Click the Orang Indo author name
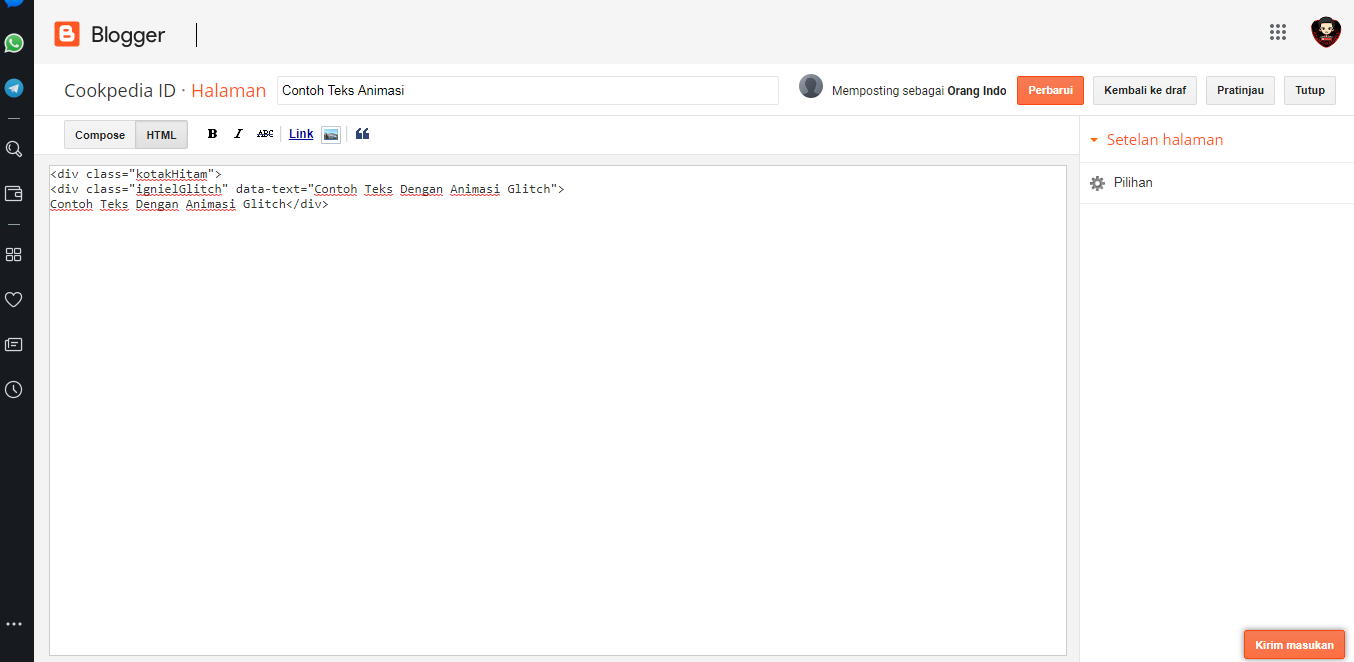Viewport: 1354px width, 662px height. click(x=977, y=91)
